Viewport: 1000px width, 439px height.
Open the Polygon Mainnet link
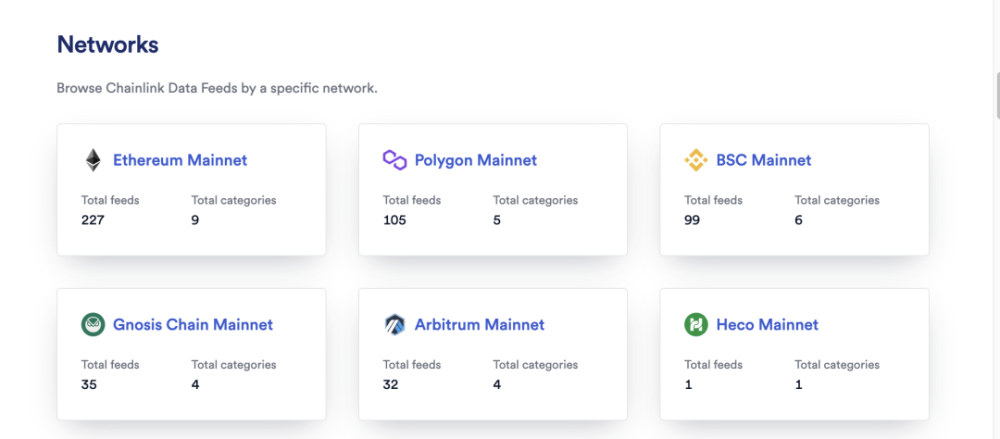click(x=476, y=160)
